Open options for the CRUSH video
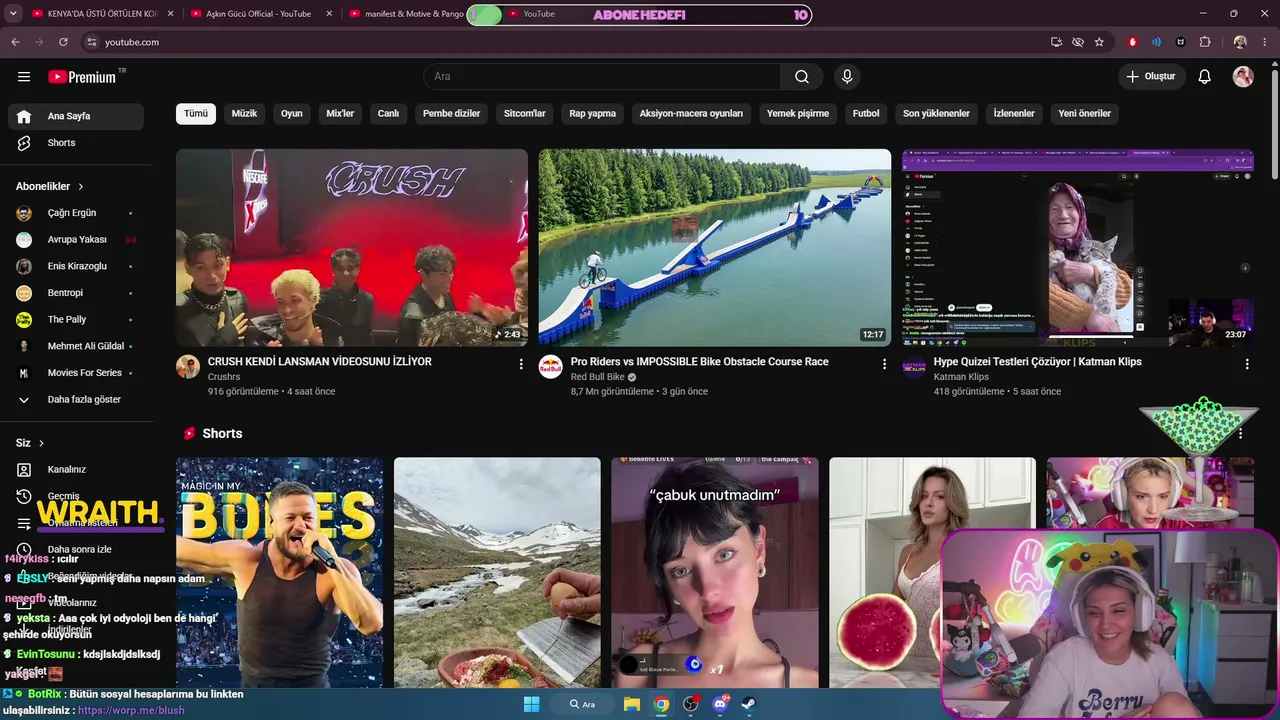1280x720 pixels. (521, 364)
